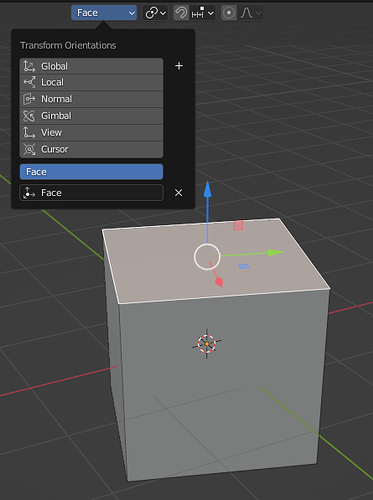Viewport: 373px width, 500px height.
Task: Select the Gimbal orientation
Action: (91, 116)
